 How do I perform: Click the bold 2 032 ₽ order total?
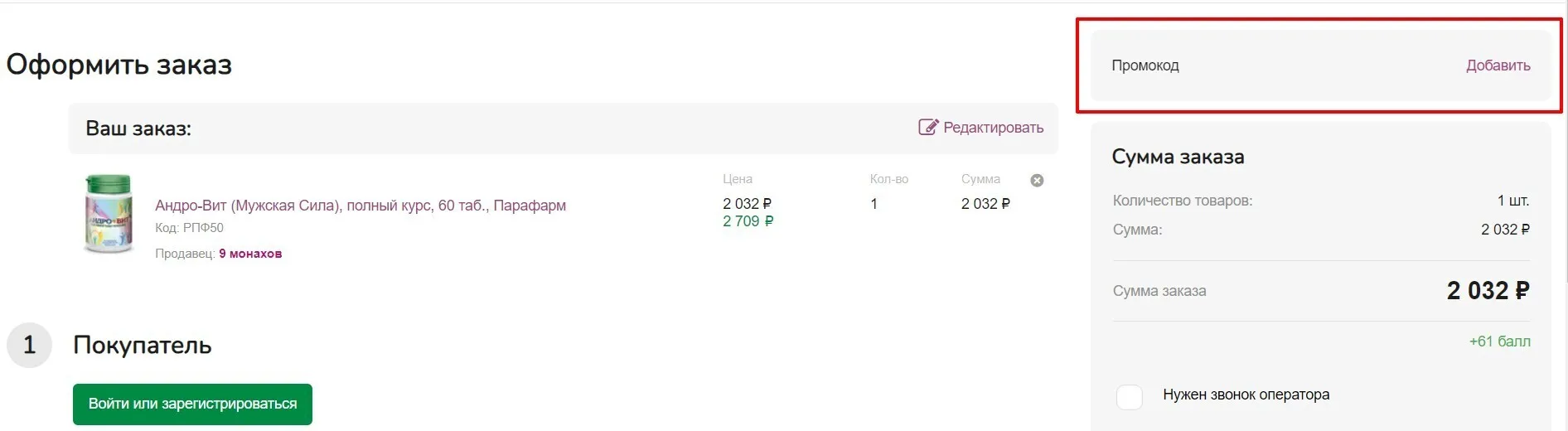[x=1488, y=291]
